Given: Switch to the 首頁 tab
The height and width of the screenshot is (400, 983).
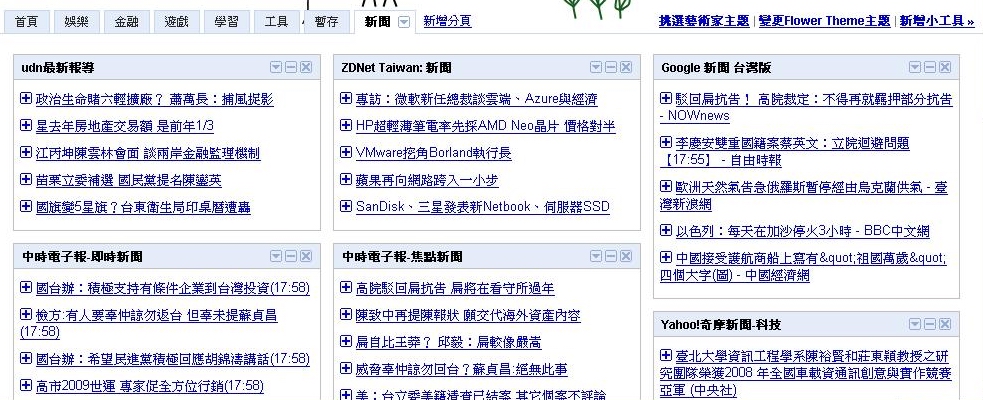Looking at the screenshot, I should click(26, 22).
